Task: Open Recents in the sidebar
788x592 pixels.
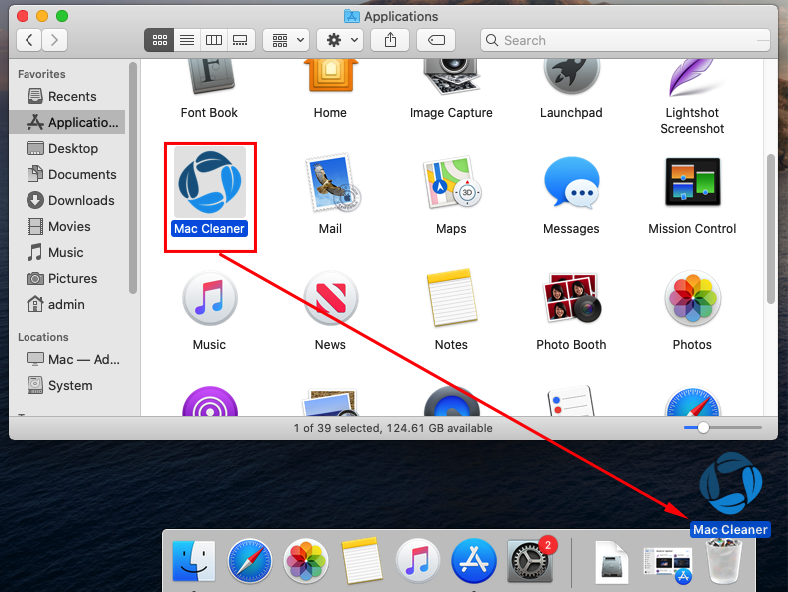Action: (67, 96)
